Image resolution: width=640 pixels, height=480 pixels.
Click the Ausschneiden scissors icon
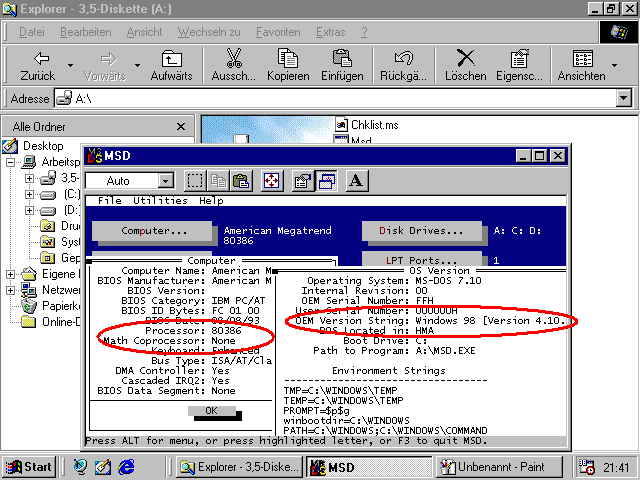point(234,64)
